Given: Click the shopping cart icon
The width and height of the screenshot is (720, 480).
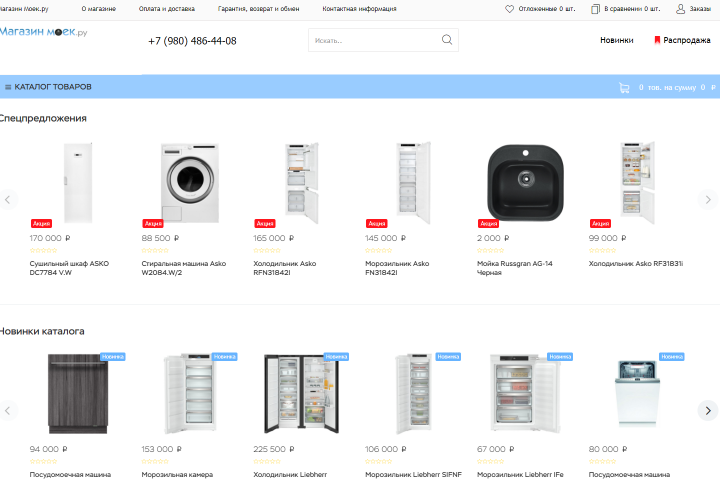Looking at the screenshot, I should 624,87.
